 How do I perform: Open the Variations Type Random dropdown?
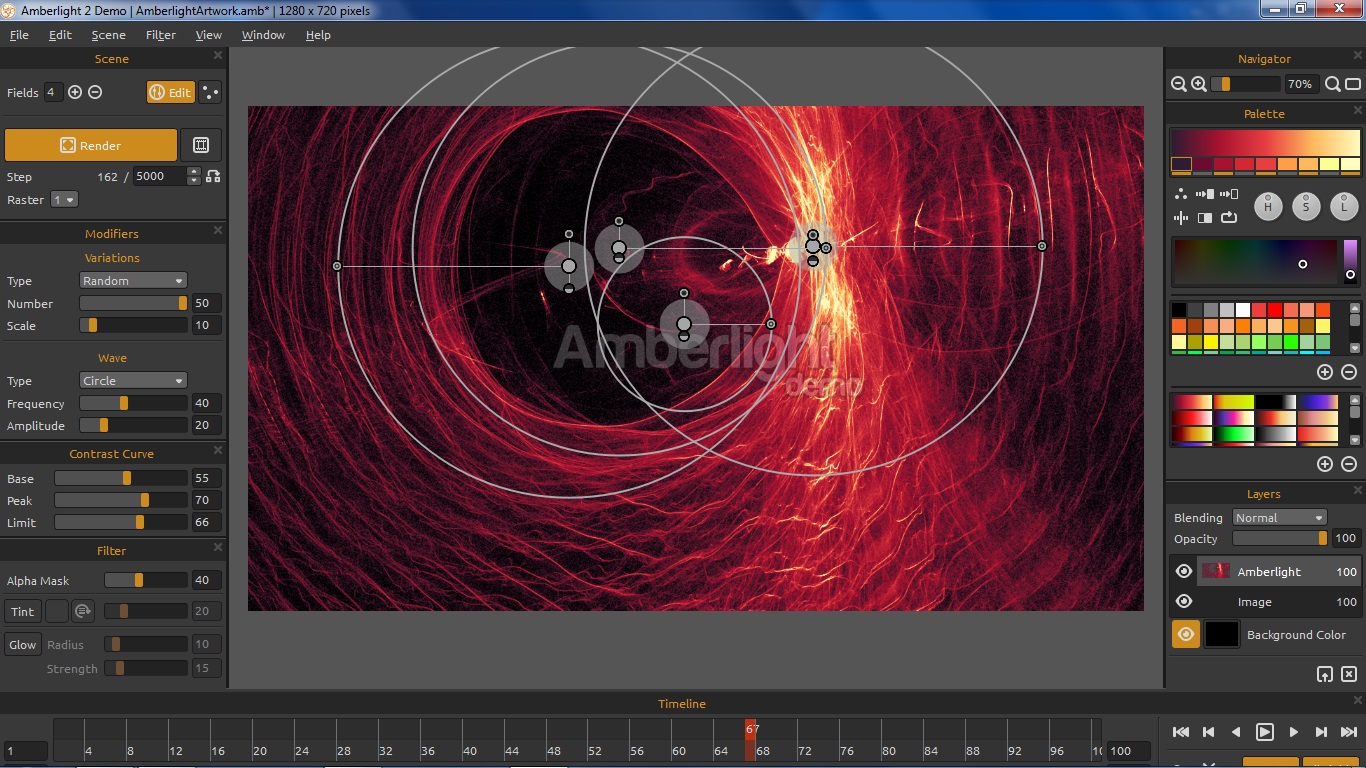(x=133, y=281)
